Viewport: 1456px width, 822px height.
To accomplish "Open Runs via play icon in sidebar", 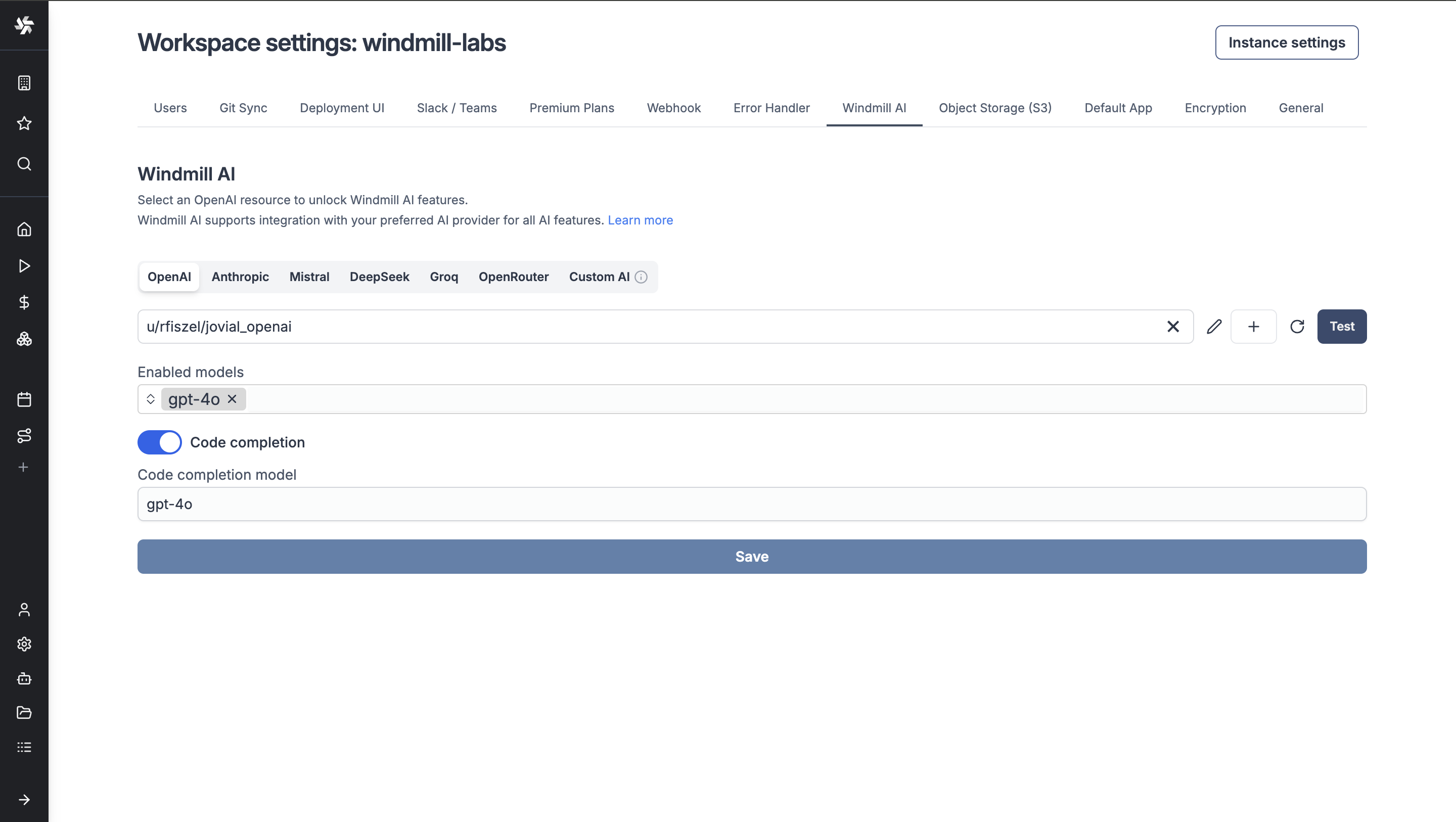I will click(24, 266).
